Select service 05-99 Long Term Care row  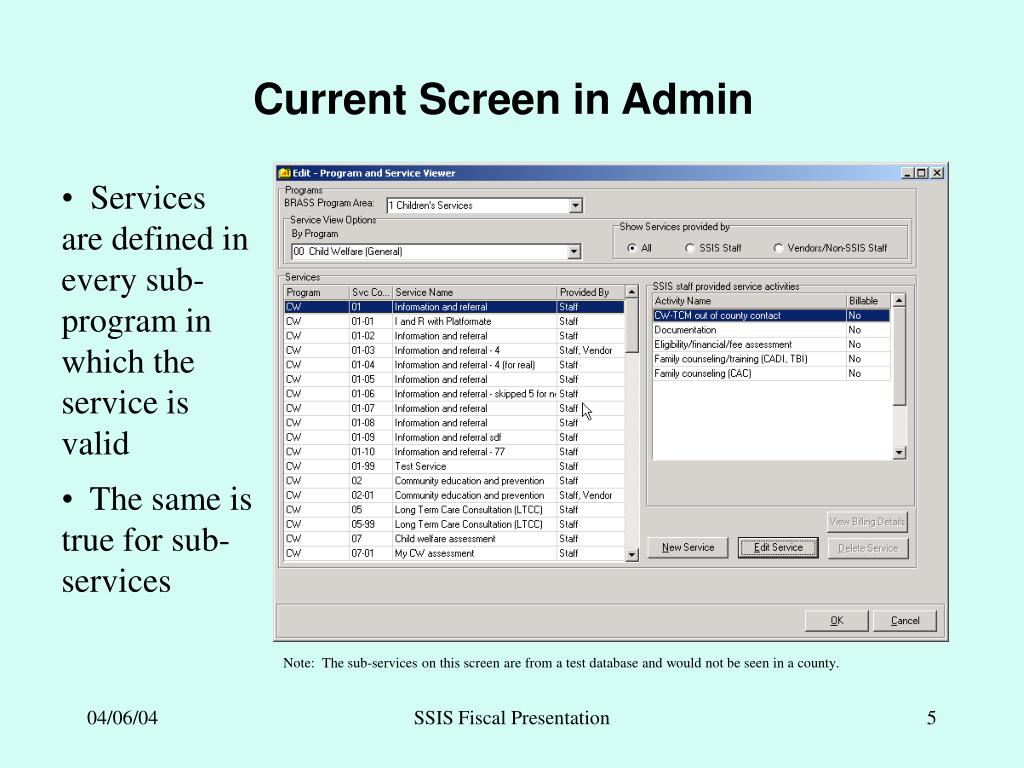pyautogui.click(x=455, y=524)
